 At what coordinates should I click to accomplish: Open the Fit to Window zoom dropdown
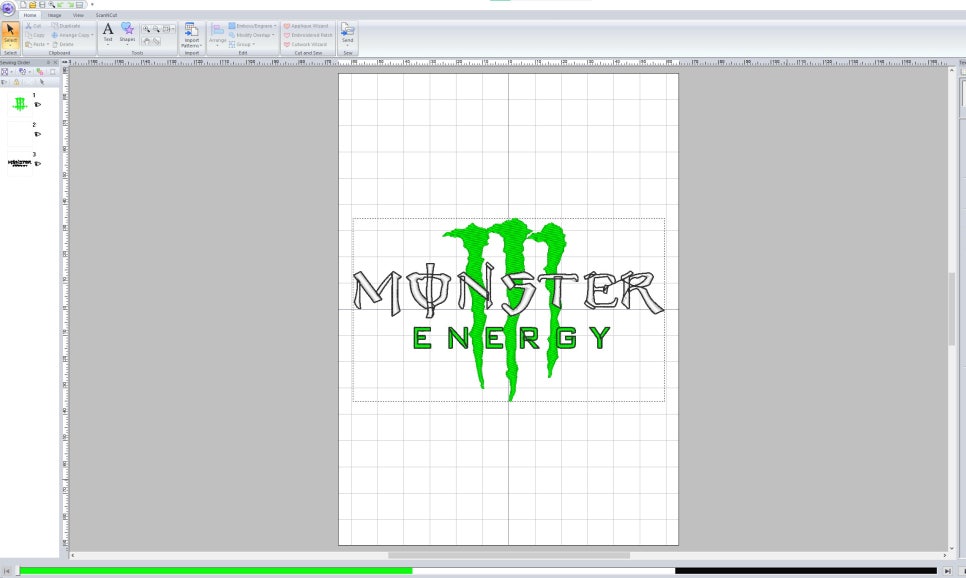coord(168,29)
